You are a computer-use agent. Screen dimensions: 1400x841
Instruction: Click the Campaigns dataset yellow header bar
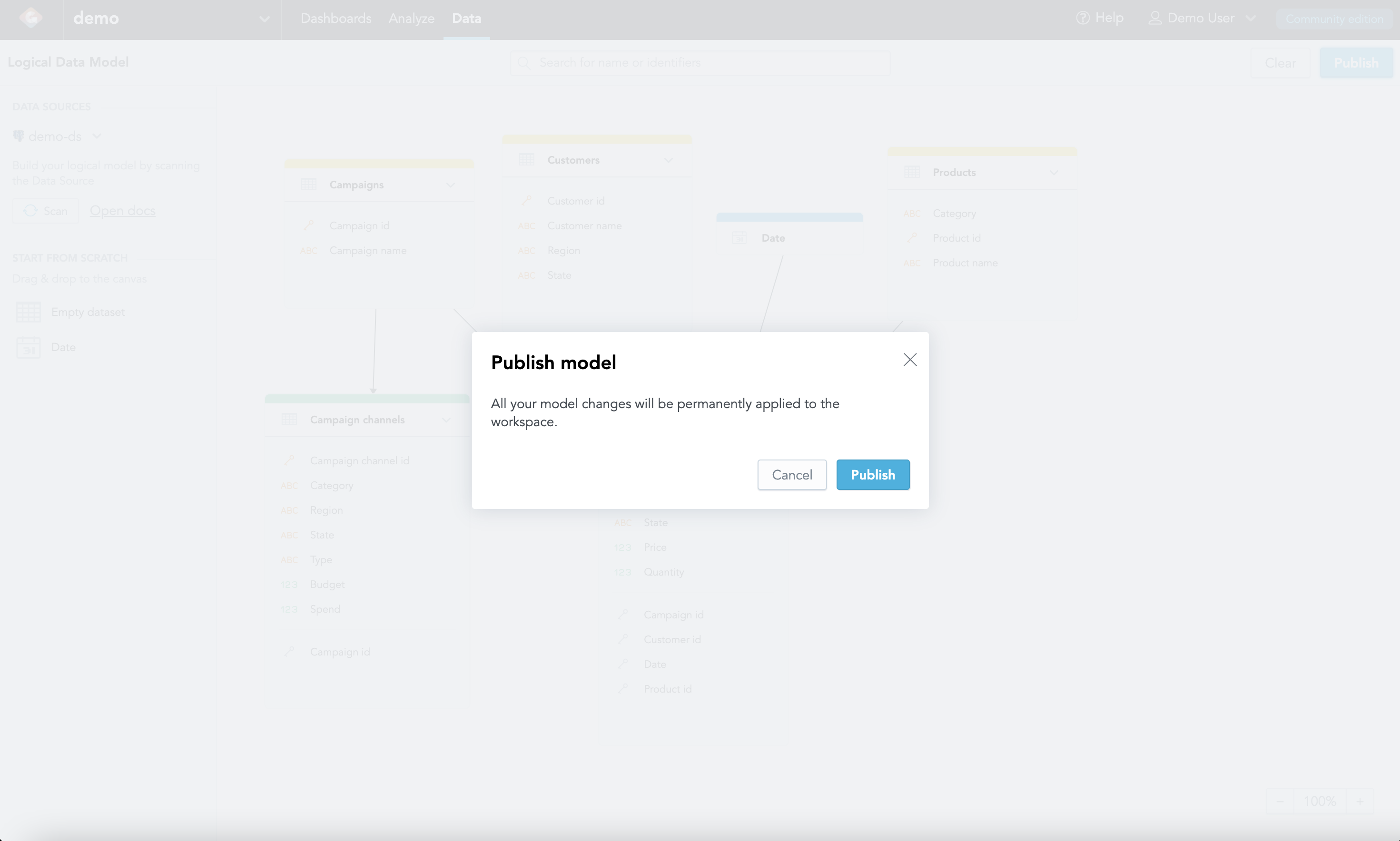[379, 164]
